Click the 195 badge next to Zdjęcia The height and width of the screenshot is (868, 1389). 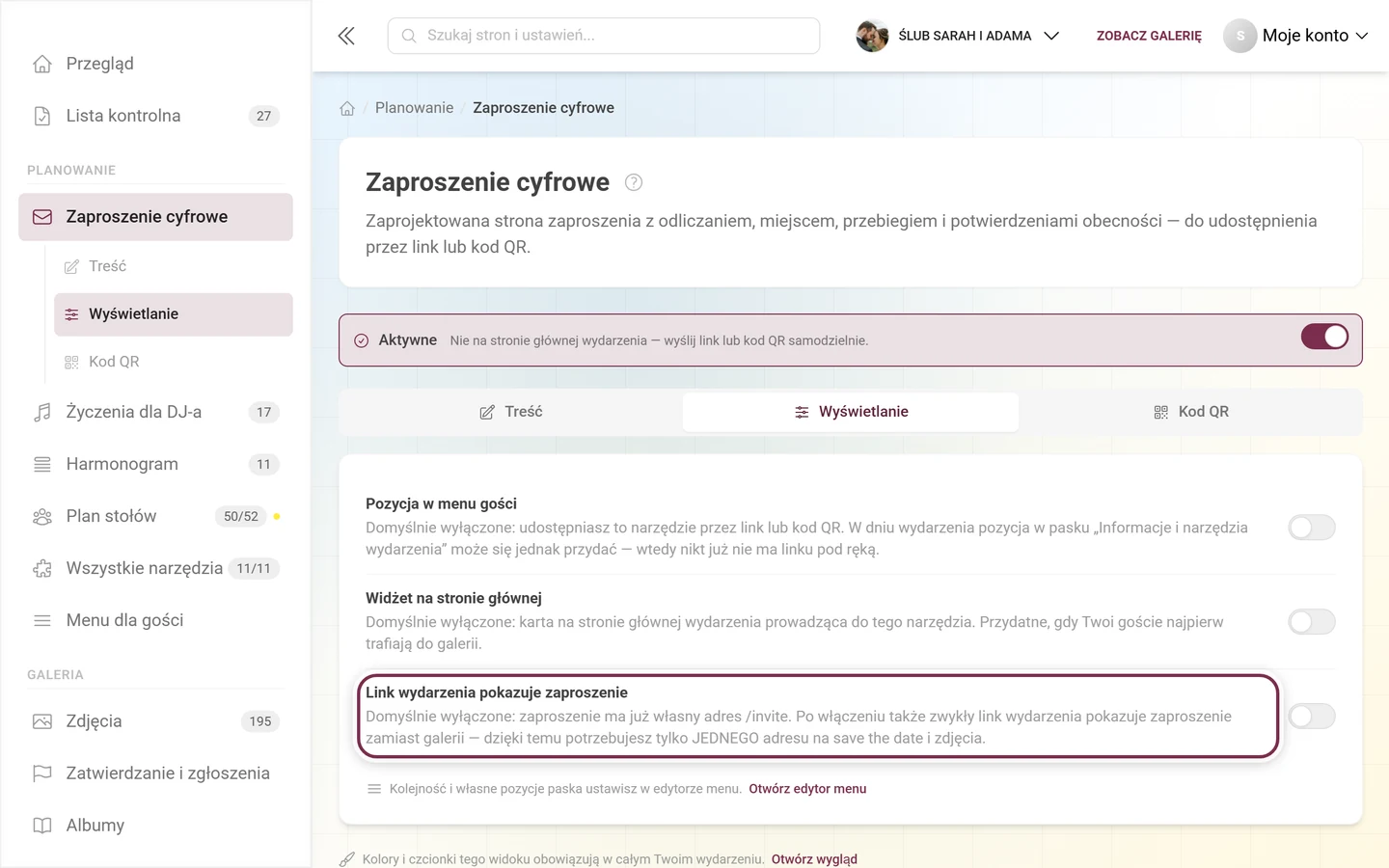(260, 721)
